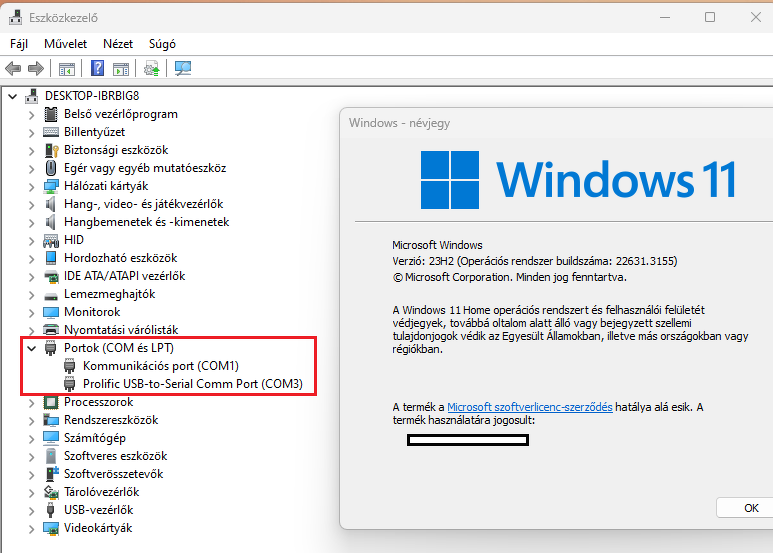Click the Monitorok display icon
Screen dimensions: 773x553
point(50,312)
